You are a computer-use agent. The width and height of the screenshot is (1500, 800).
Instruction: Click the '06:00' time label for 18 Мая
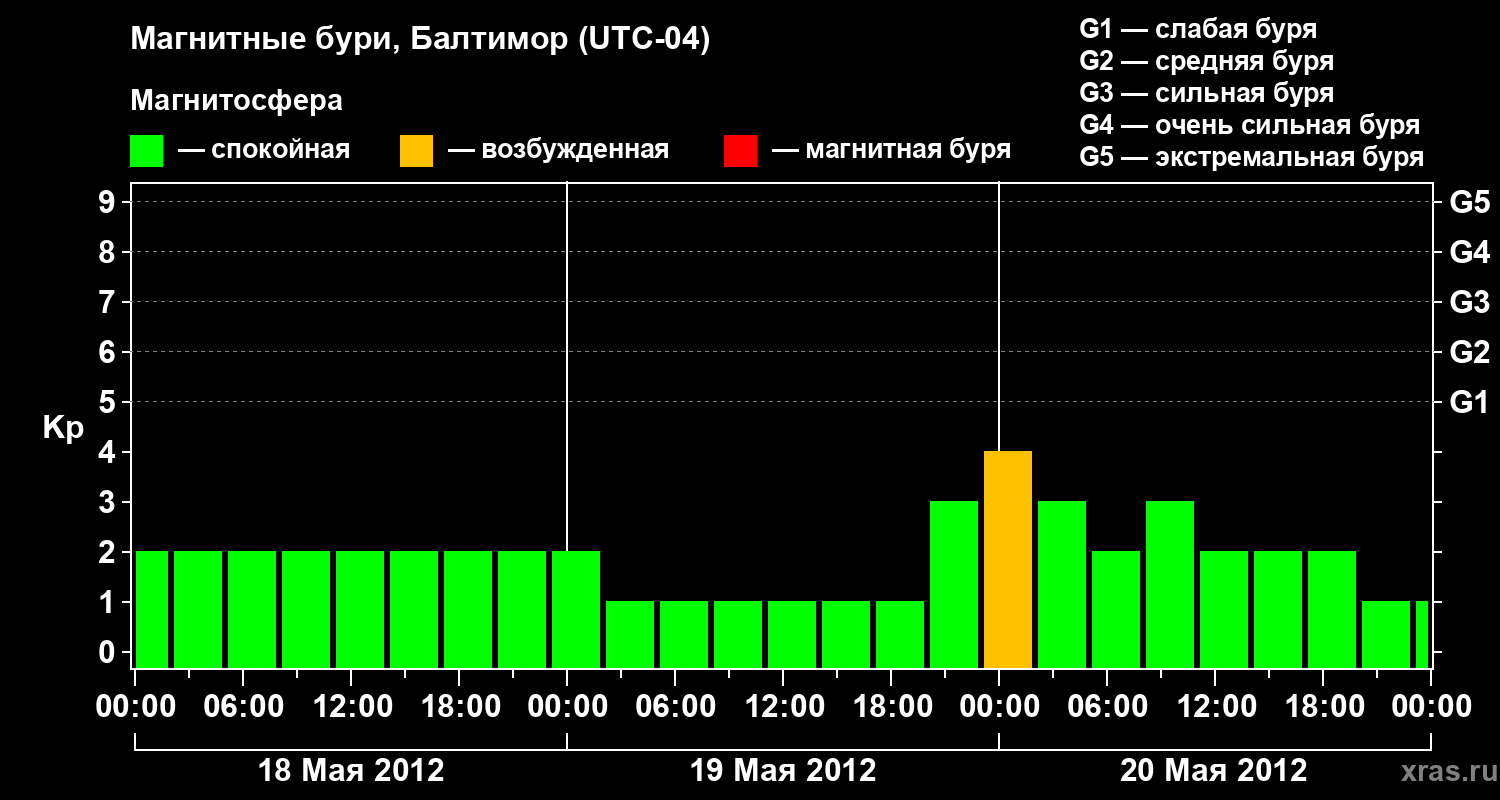click(x=244, y=707)
